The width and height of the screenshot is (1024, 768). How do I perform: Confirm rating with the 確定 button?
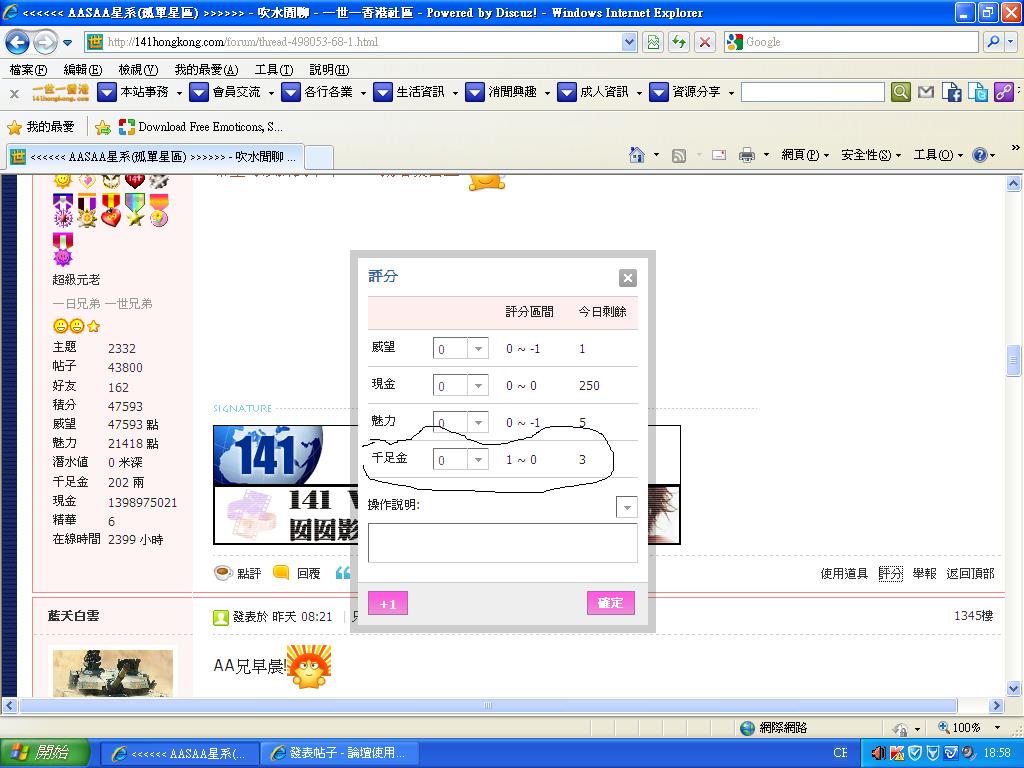610,603
